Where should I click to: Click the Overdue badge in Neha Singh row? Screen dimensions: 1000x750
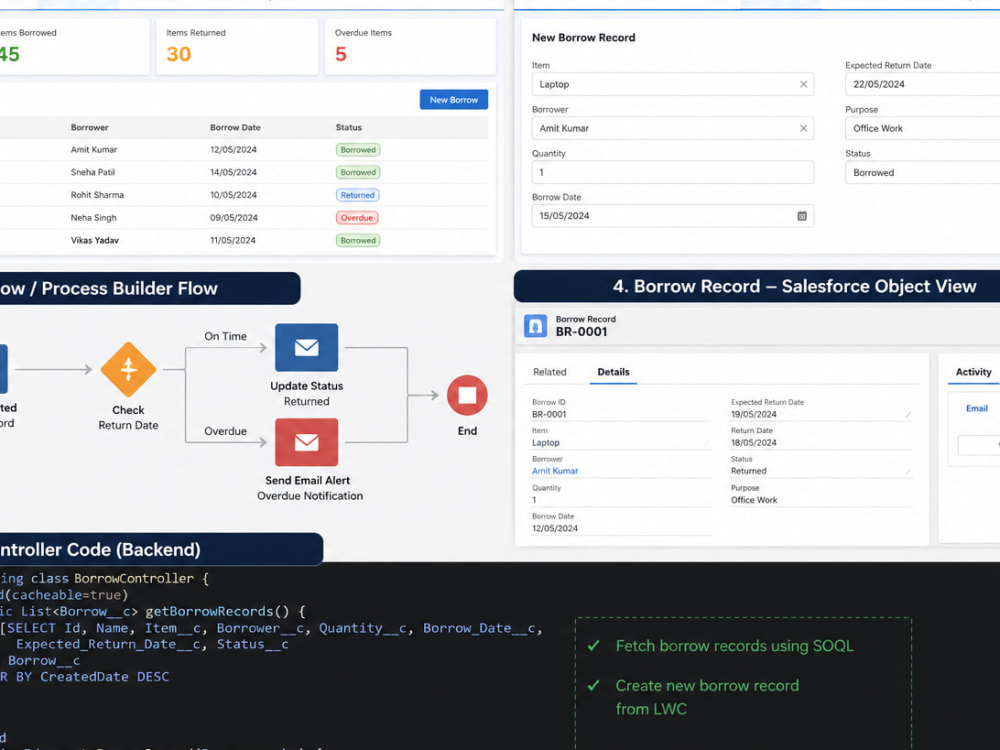tap(357, 218)
